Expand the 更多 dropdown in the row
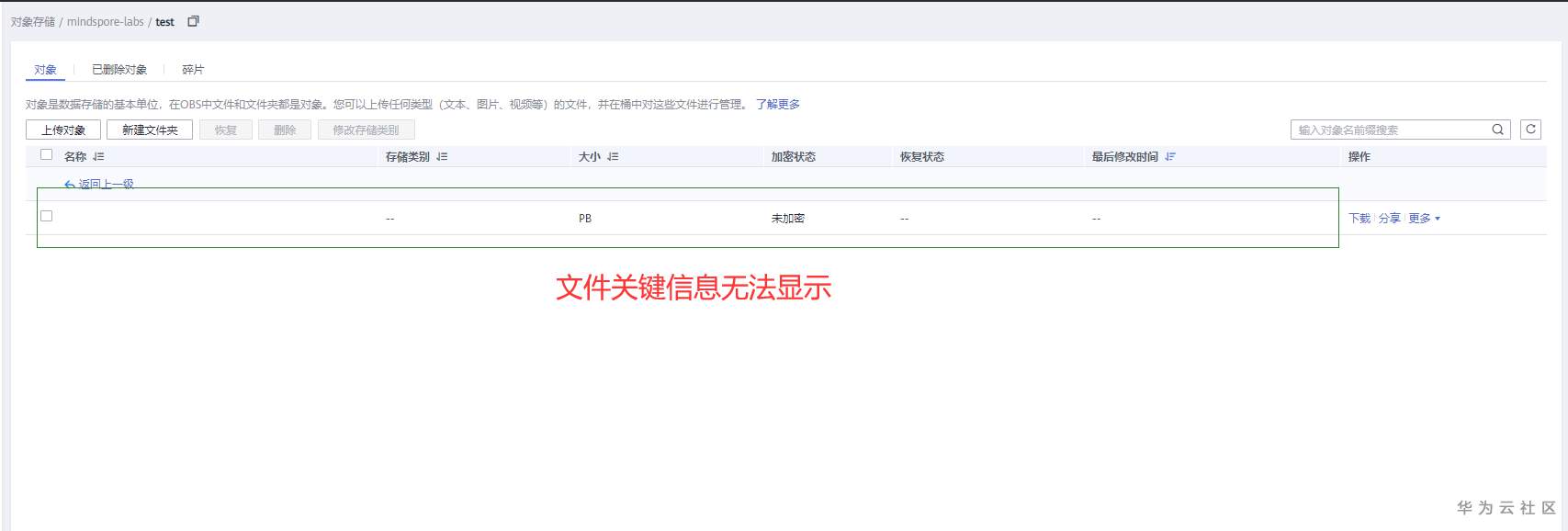This screenshot has height=531, width=1568. 1425,219
